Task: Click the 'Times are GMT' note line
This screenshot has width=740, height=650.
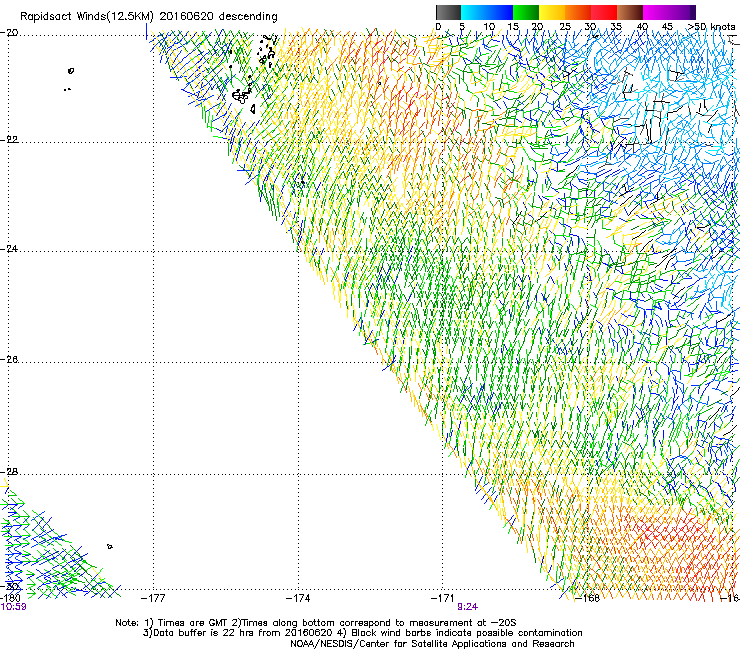Action: click(316, 623)
